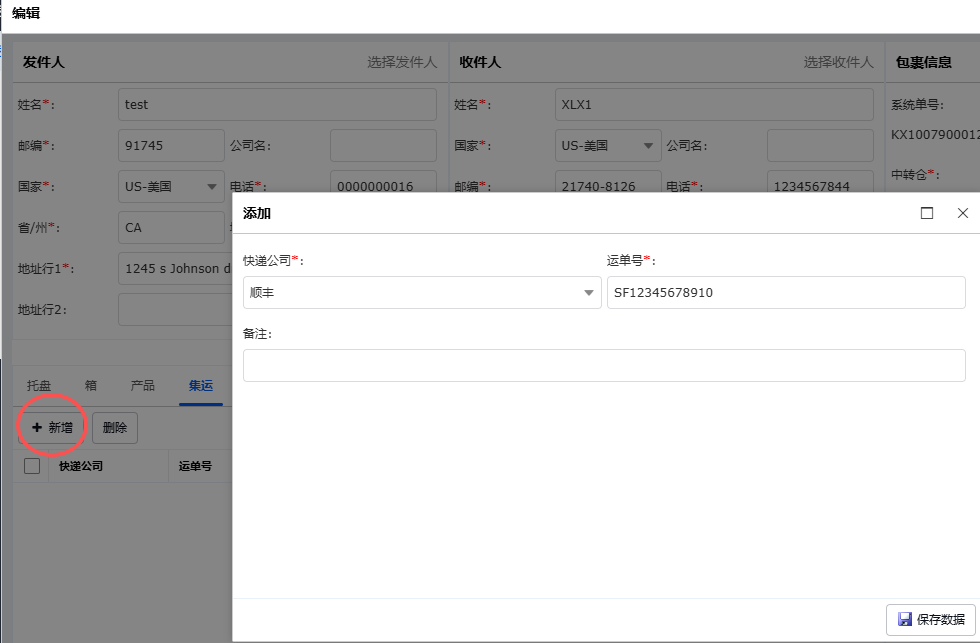The image size is (980, 643).
Task: Maximize the 添加 dialog window
Action: (927, 213)
